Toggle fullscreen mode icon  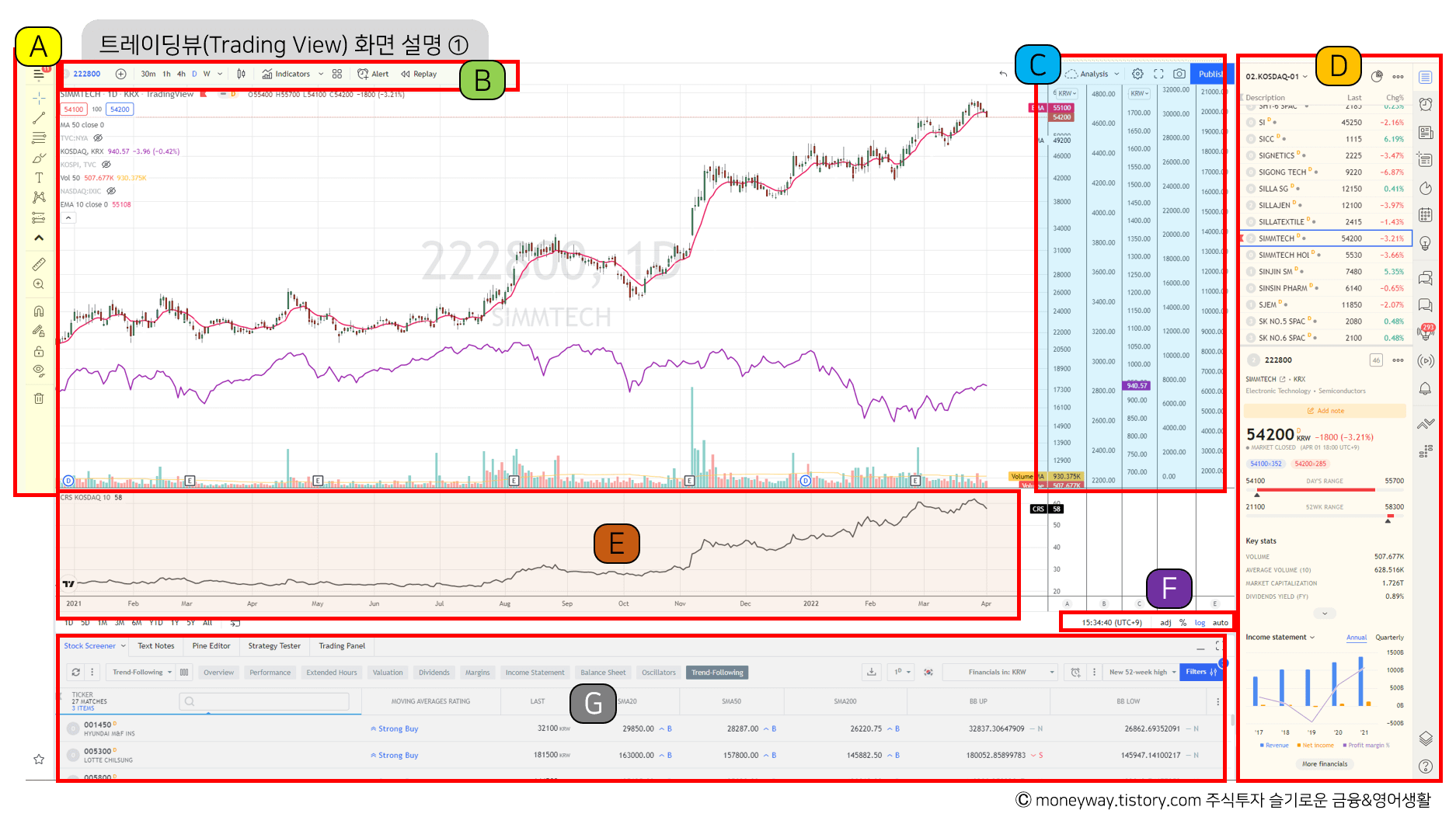[1158, 74]
